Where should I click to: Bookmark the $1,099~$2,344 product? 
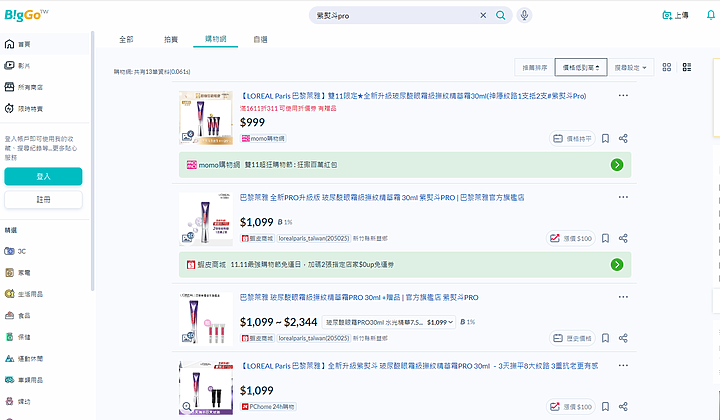click(605, 338)
